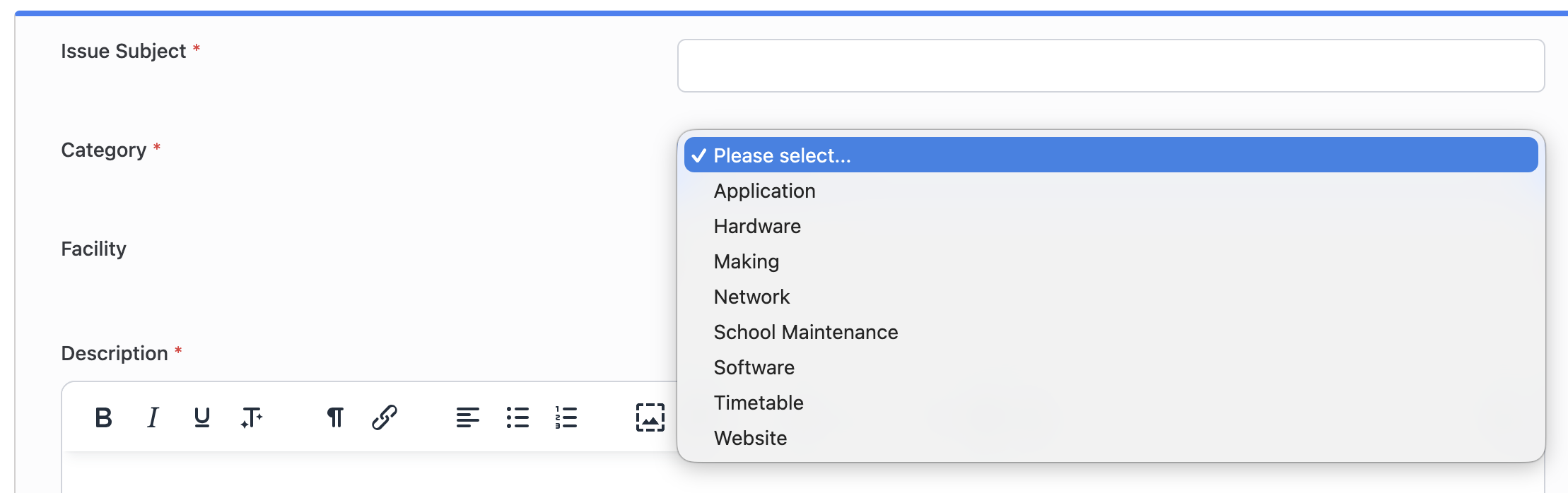Insert a bulleted list
Viewport: 1568px width, 493px height.
click(517, 417)
